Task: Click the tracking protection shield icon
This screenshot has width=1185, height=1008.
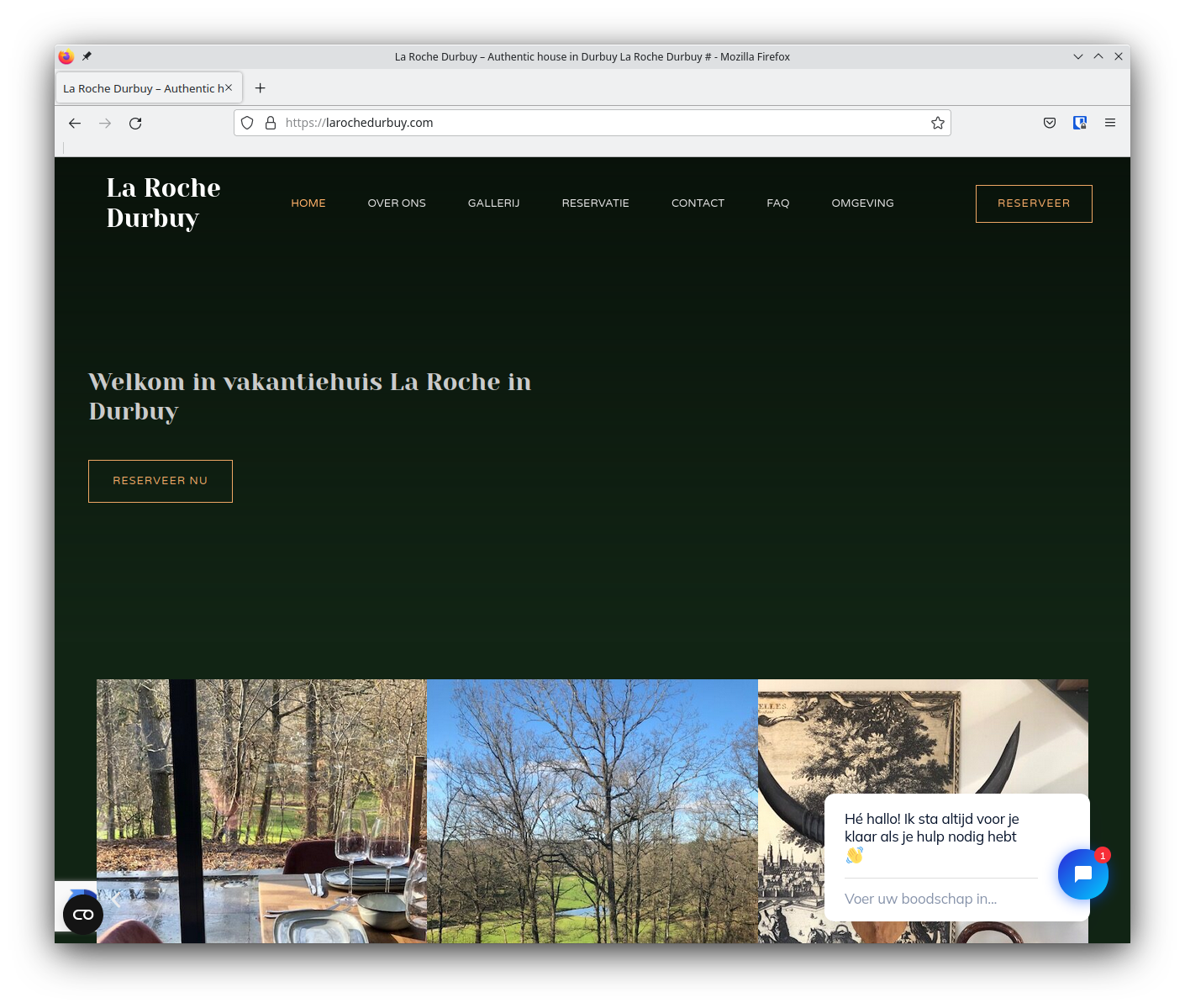Action: [247, 124]
